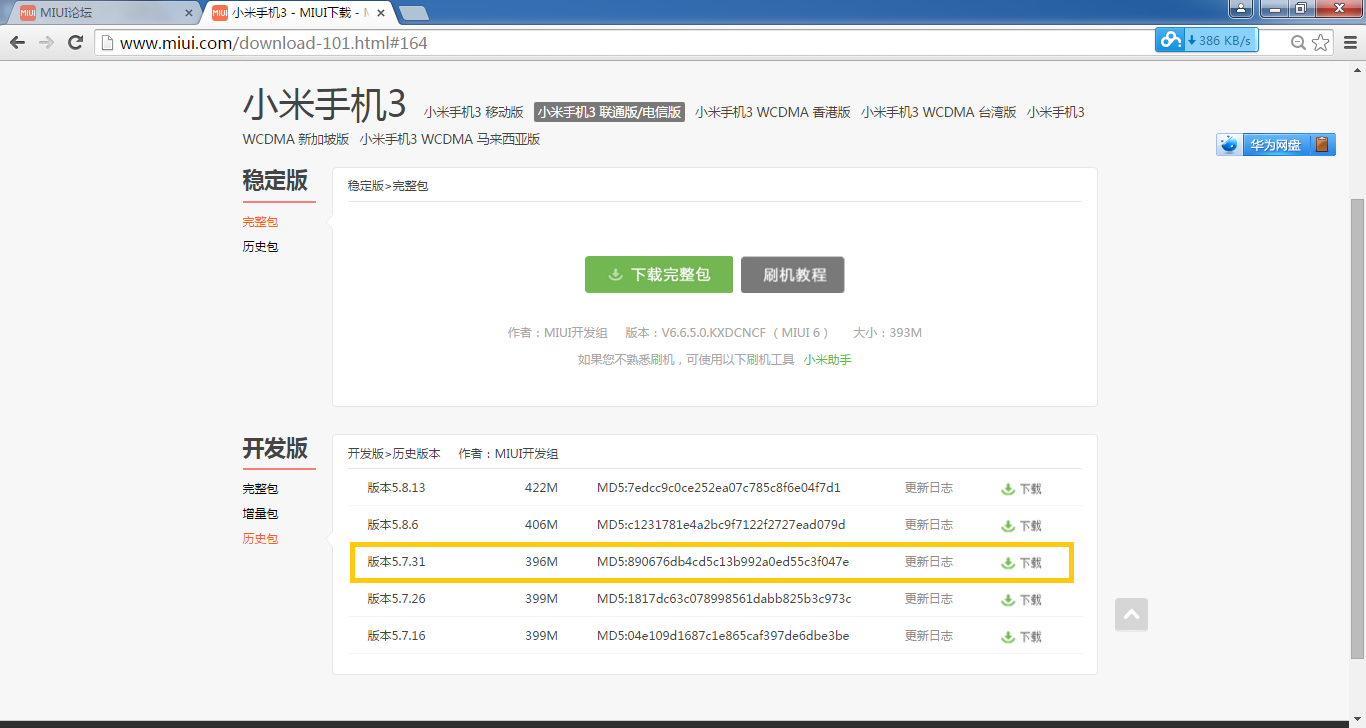This screenshot has height=728, width=1366.
Task: Click the back-to-top arrow button
Action: (1131, 615)
